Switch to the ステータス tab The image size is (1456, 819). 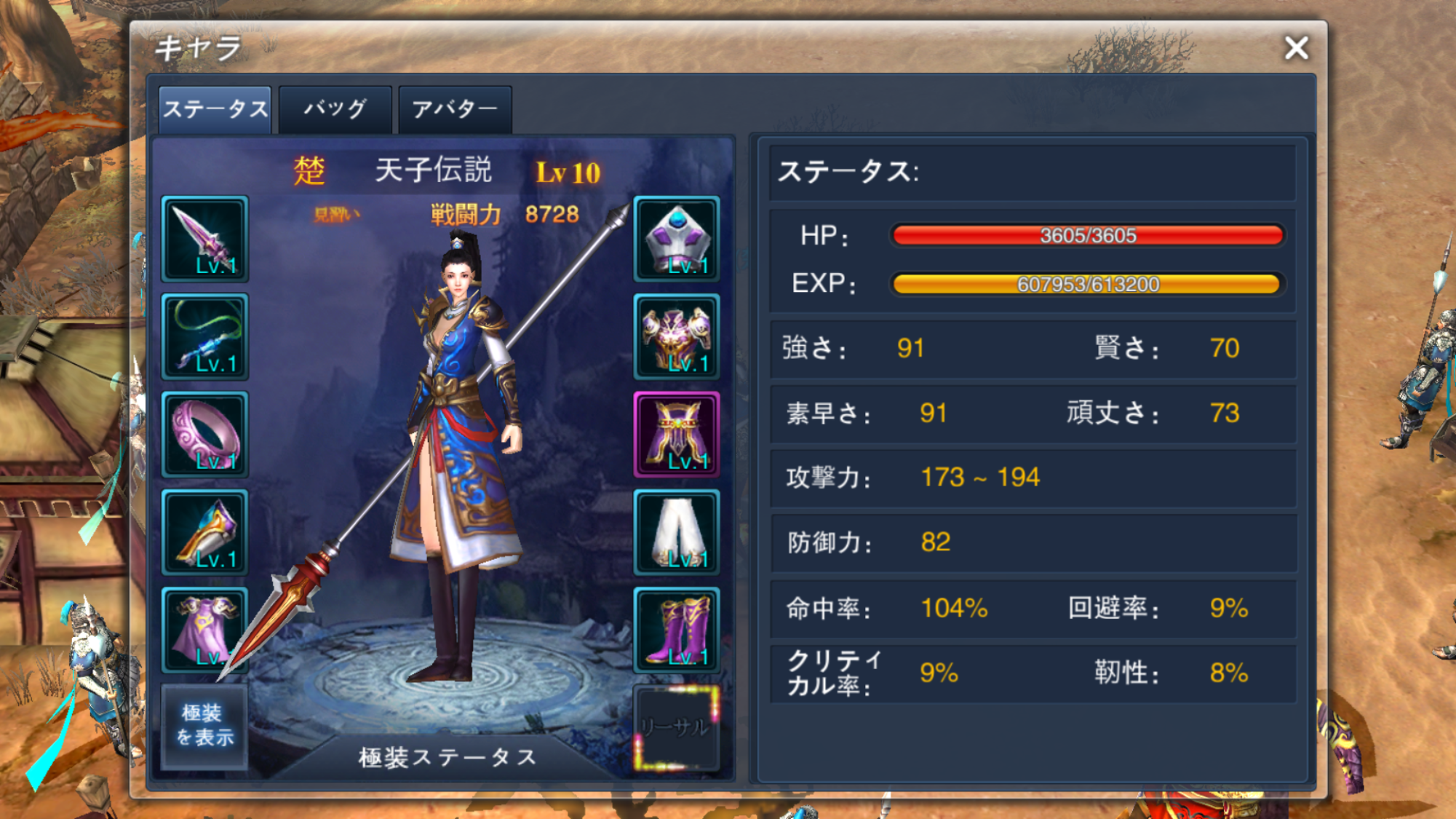pos(215,109)
